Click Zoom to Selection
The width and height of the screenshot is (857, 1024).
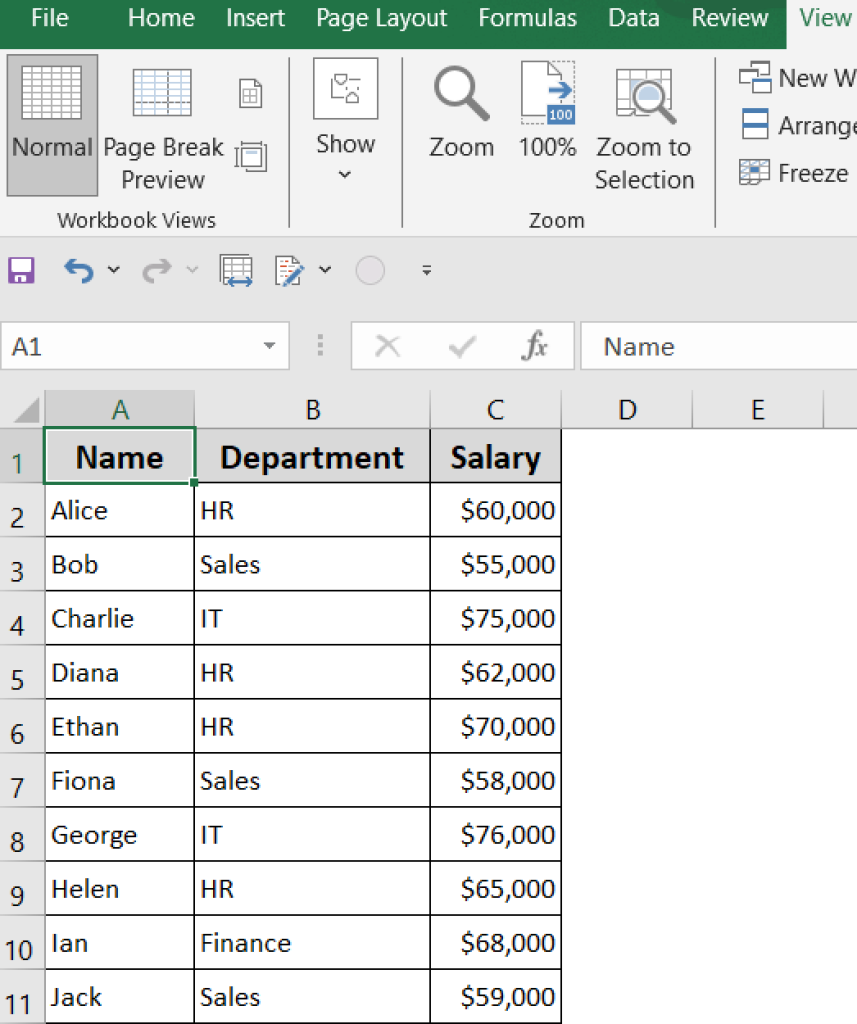[x=644, y=96]
